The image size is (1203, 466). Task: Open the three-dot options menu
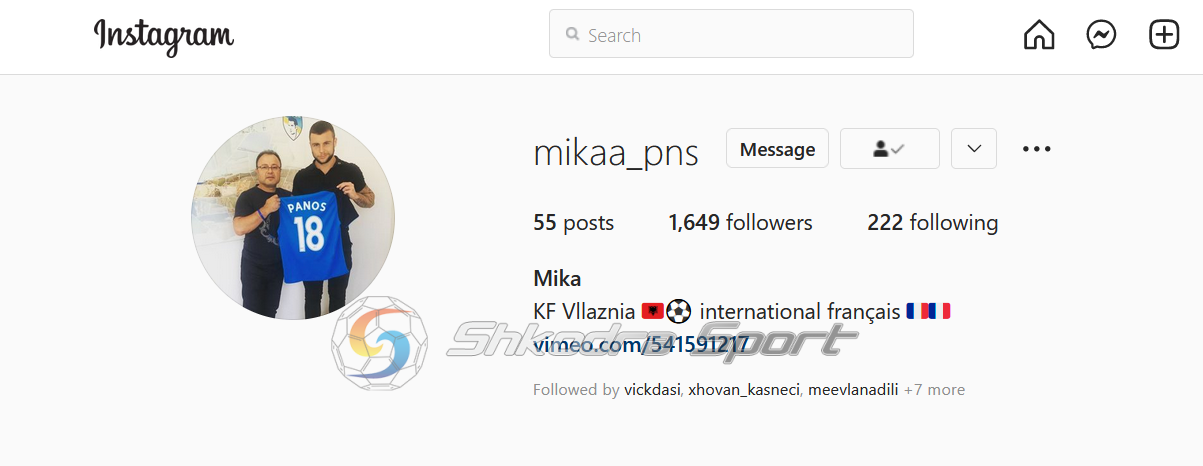pyautogui.click(x=1037, y=149)
